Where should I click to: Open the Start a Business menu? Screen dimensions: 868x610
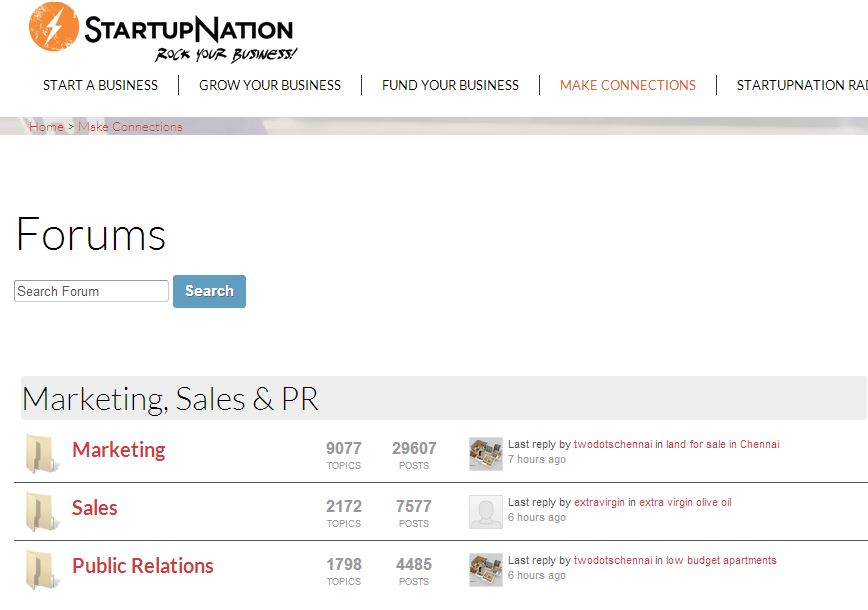click(100, 85)
